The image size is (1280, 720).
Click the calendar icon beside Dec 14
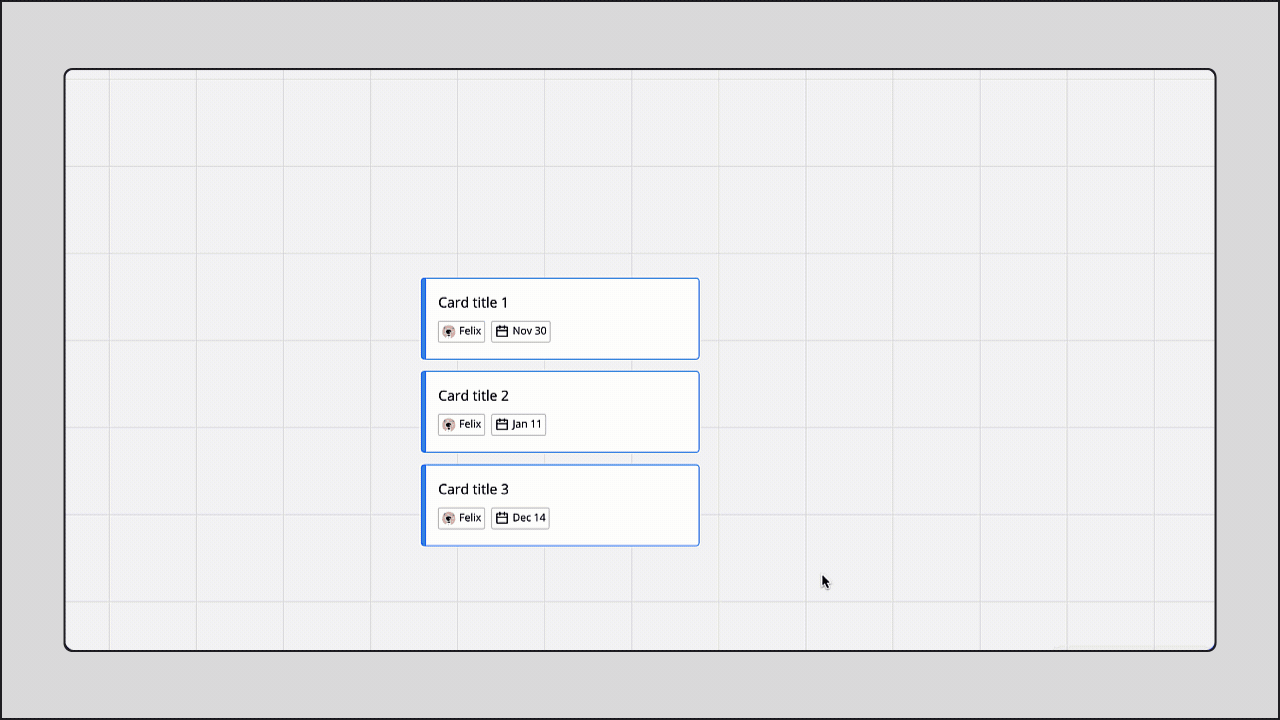pyautogui.click(x=502, y=518)
